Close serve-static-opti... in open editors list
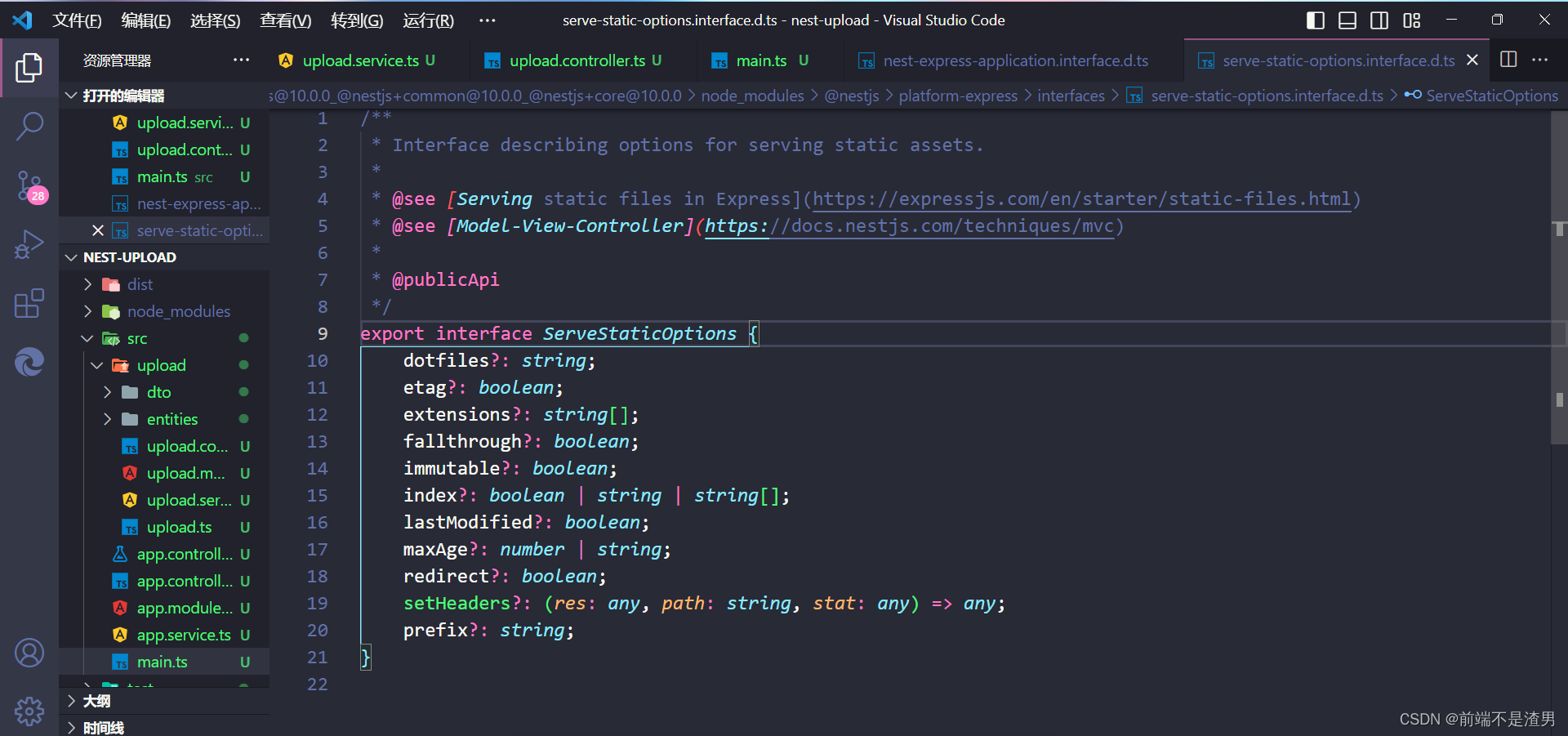The height and width of the screenshot is (736, 1568). (98, 230)
